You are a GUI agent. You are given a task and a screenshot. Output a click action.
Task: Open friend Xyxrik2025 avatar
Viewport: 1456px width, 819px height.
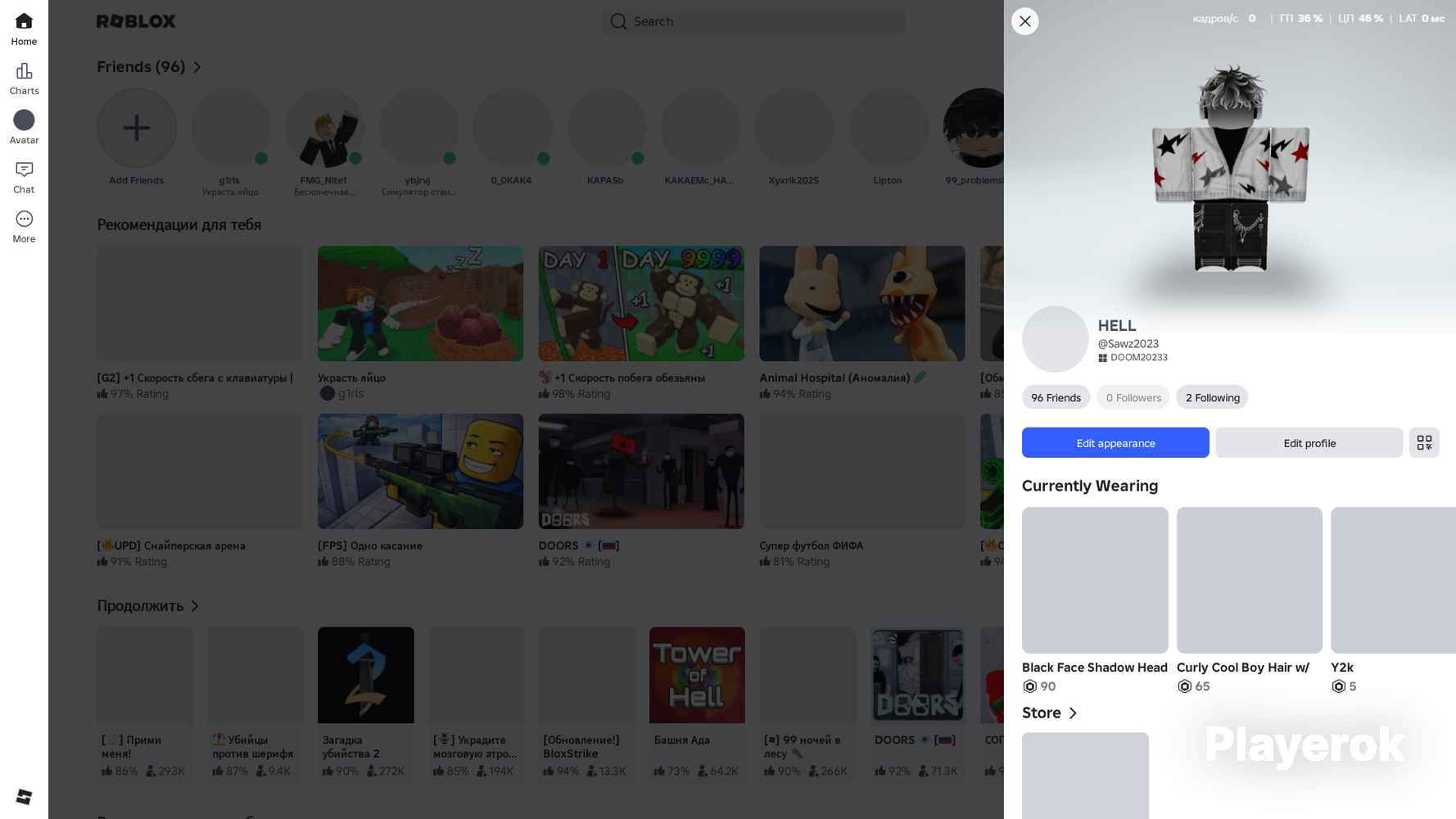pyautogui.click(x=794, y=128)
